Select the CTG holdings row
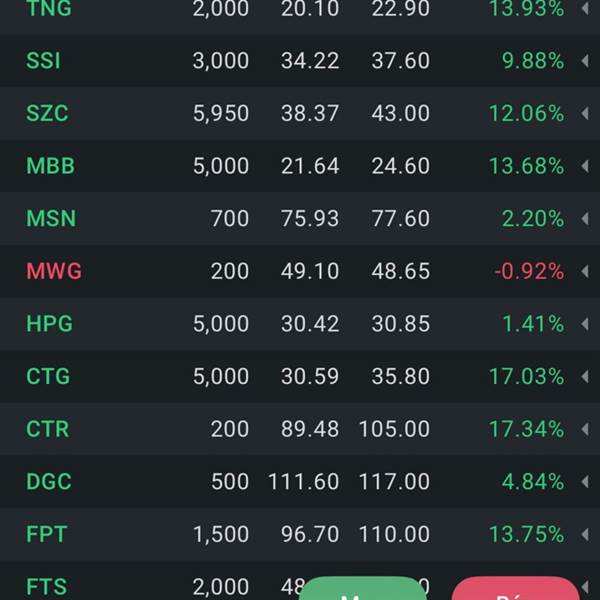This screenshot has width=600, height=600. tap(300, 376)
